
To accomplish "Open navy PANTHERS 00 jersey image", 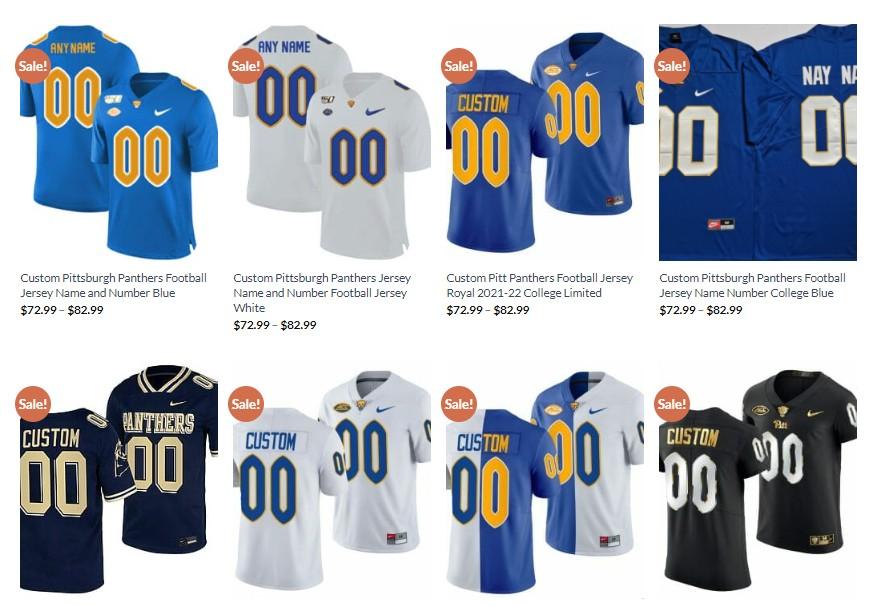I will pos(119,479).
